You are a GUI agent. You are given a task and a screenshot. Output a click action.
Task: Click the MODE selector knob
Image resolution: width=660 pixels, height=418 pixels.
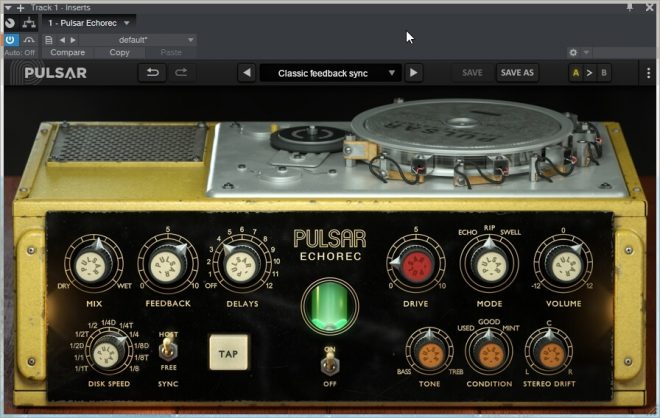(489, 265)
